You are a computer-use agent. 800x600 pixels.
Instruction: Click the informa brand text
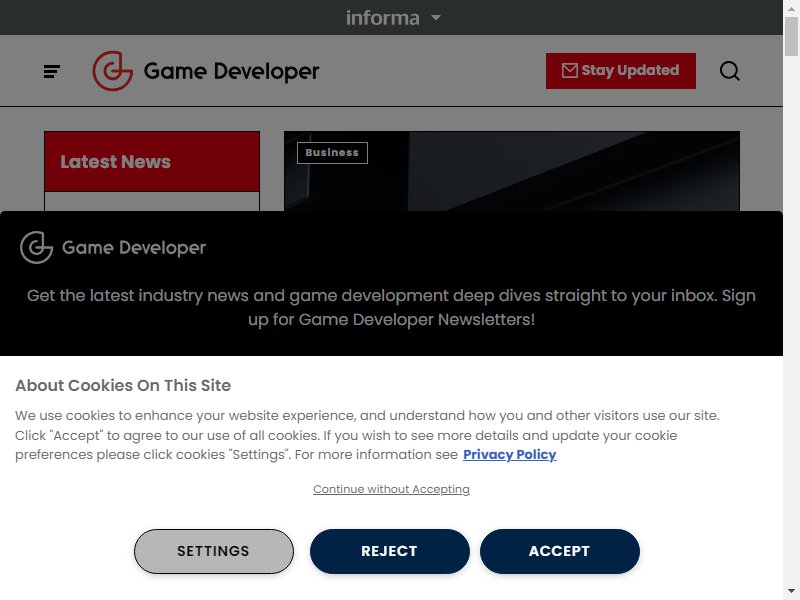[x=383, y=18]
